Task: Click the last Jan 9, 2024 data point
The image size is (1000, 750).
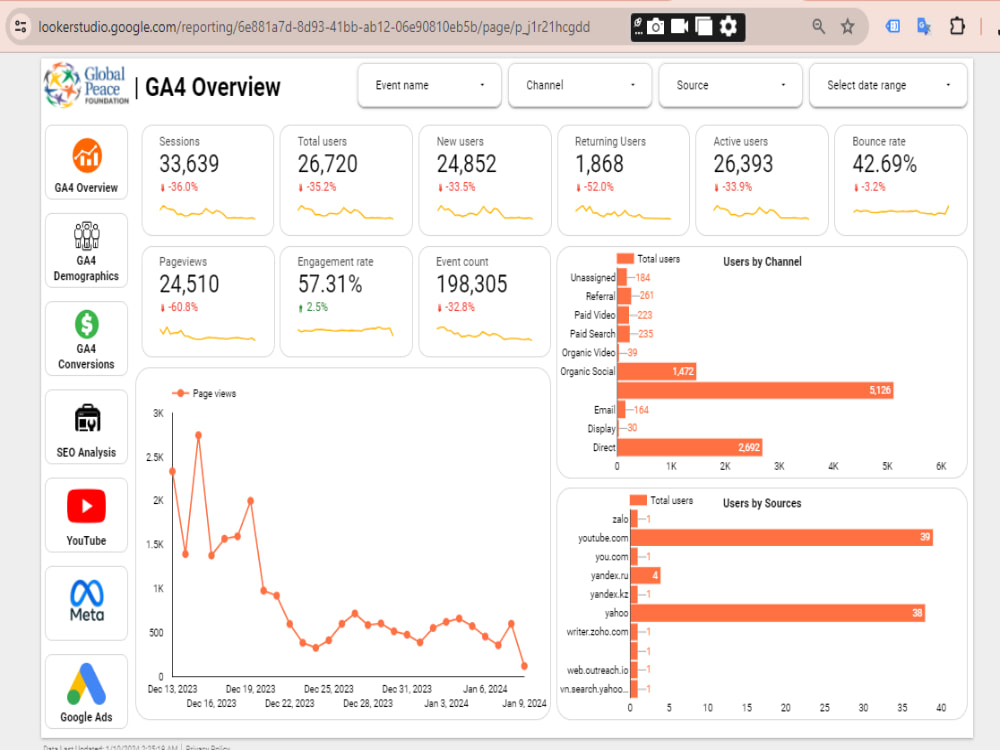Action: tap(524, 666)
